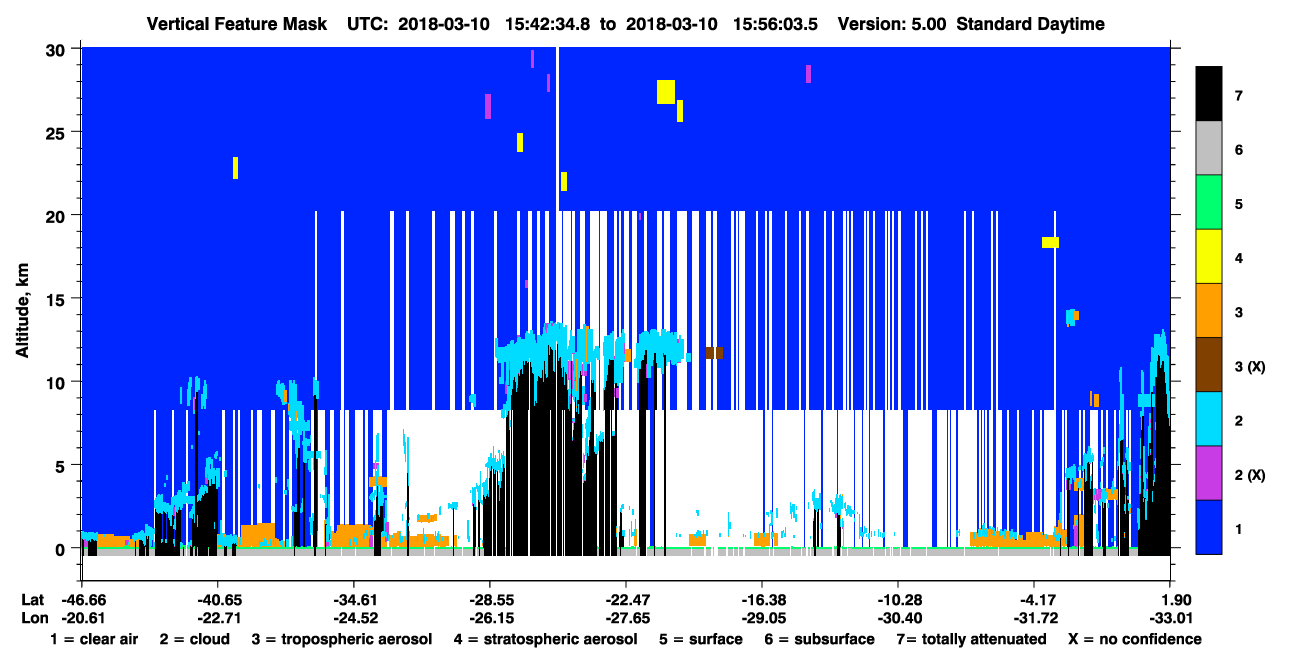1300x667 pixels.
Task: Click the yellow aerosol patch near 18 km altitude
Action: (x=1050, y=242)
